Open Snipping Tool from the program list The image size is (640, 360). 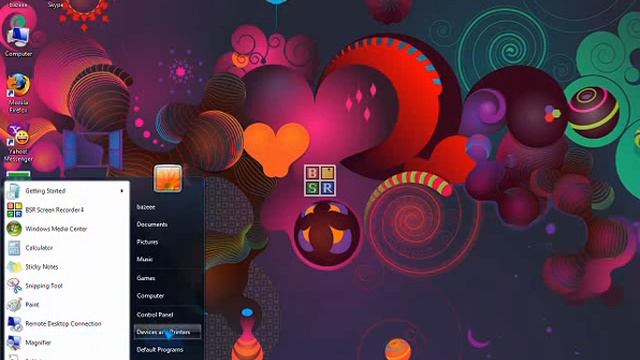coord(66,286)
